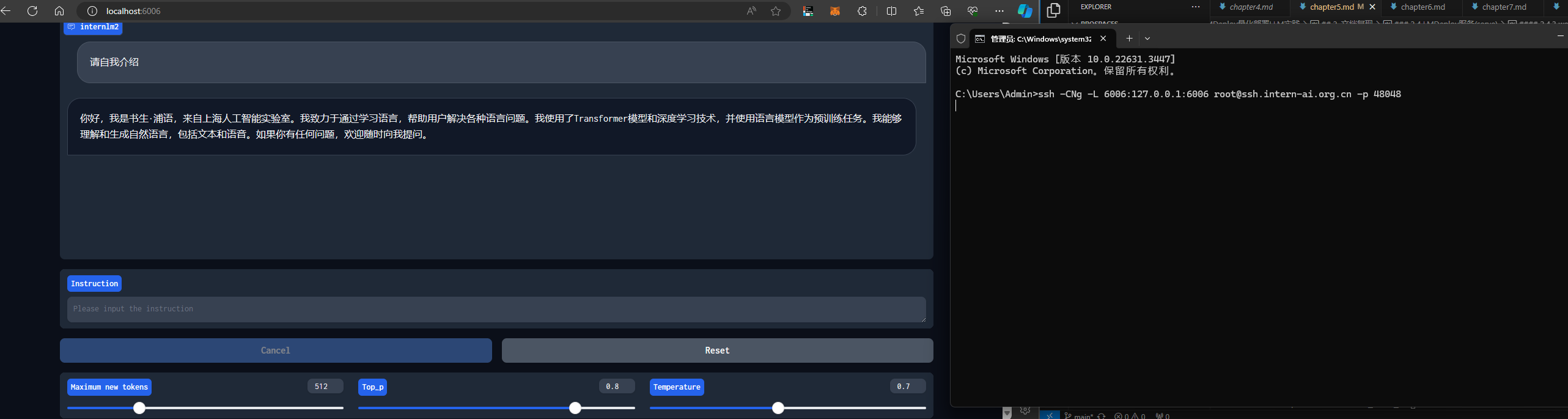This screenshot has width=1568, height=419.
Task: Open Explorer panel more actions
Action: 1196,7
